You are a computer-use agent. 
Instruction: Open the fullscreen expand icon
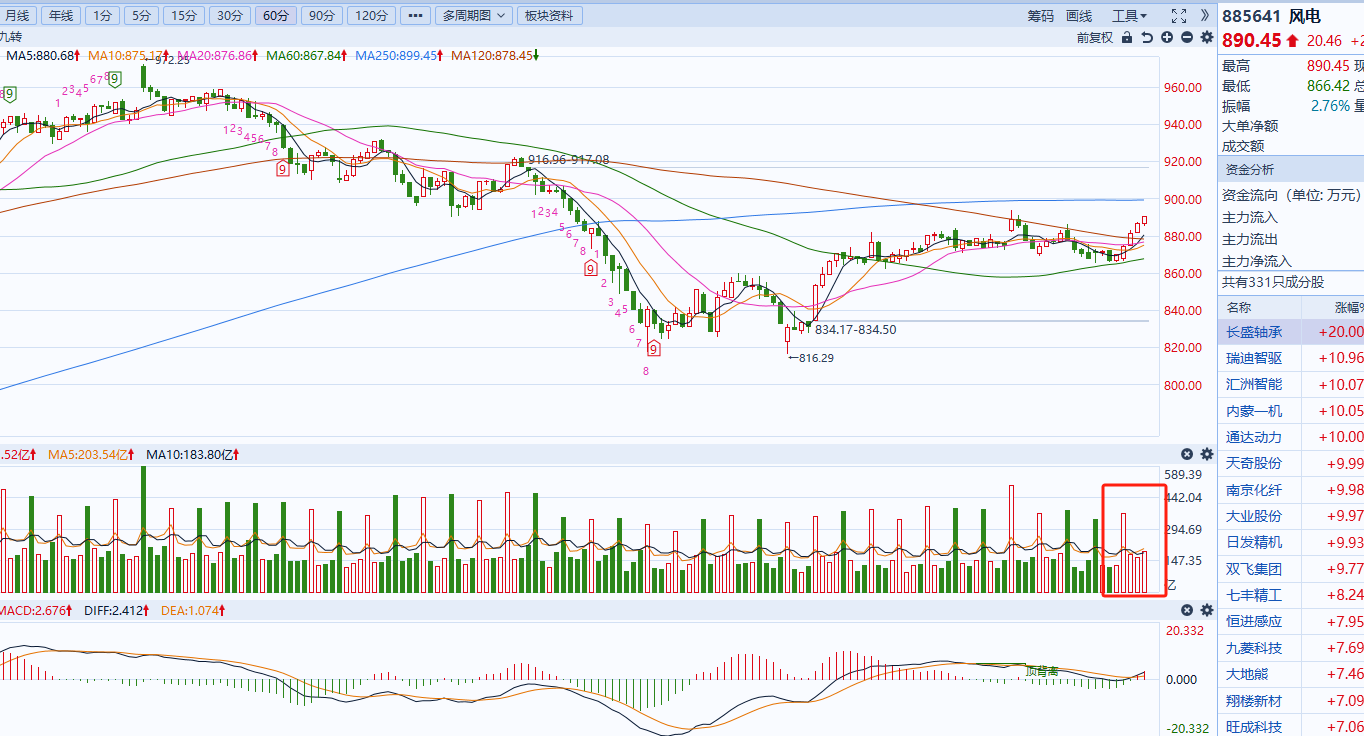click(x=1178, y=15)
